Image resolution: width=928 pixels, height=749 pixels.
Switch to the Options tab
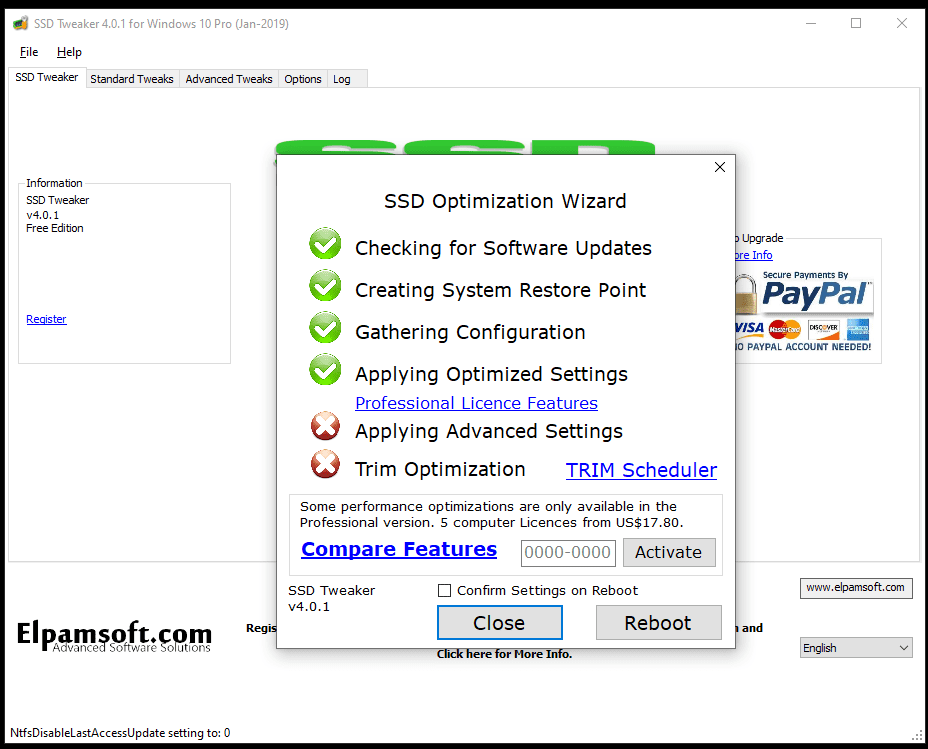302,79
